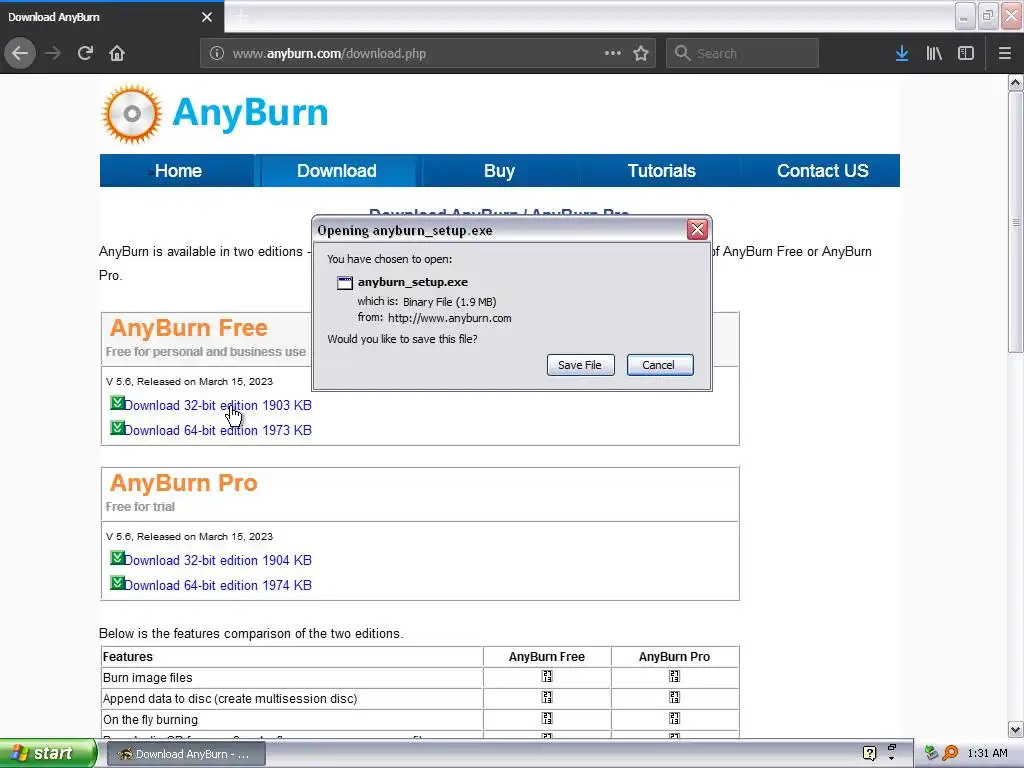Go back using the browser back arrow

click(20, 53)
